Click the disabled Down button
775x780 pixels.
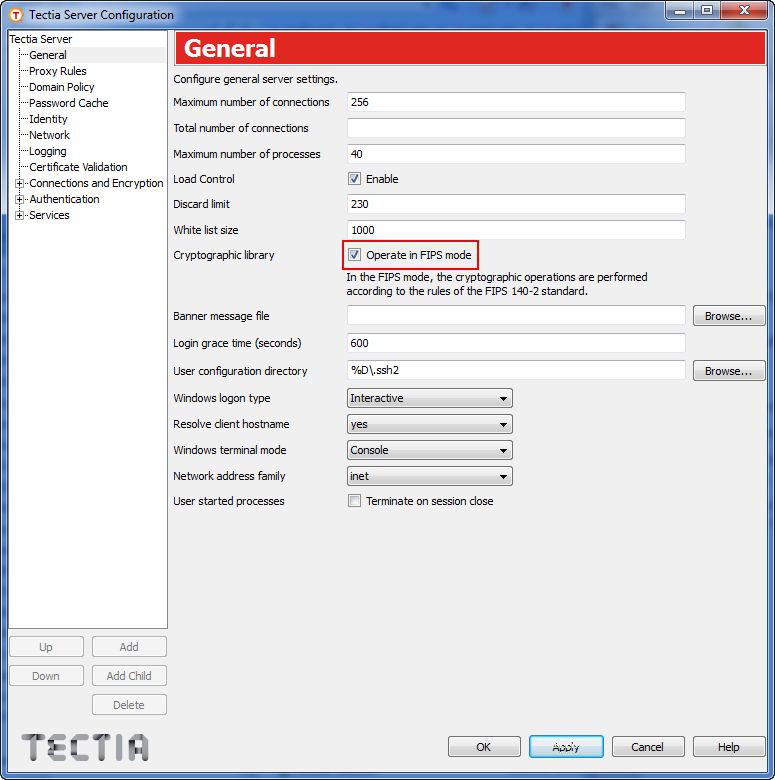(46, 676)
